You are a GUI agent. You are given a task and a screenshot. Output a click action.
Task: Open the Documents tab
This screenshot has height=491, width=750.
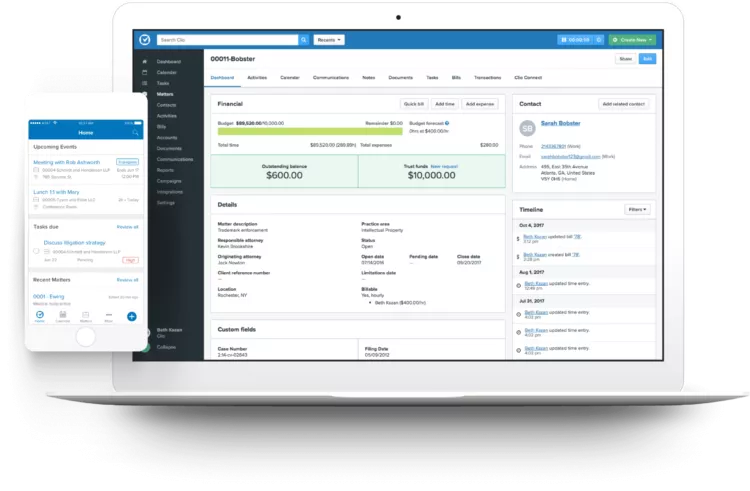coord(400,77)
